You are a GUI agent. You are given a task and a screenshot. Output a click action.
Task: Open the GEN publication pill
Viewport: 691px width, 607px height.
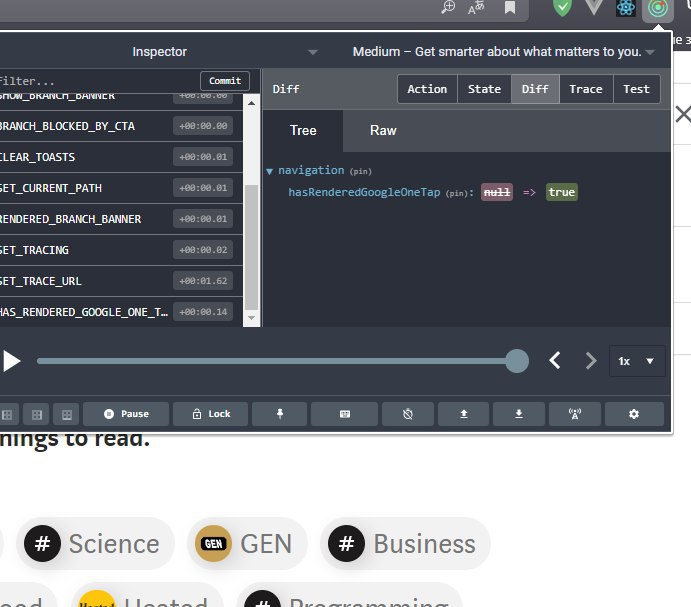tap(247, 543)
